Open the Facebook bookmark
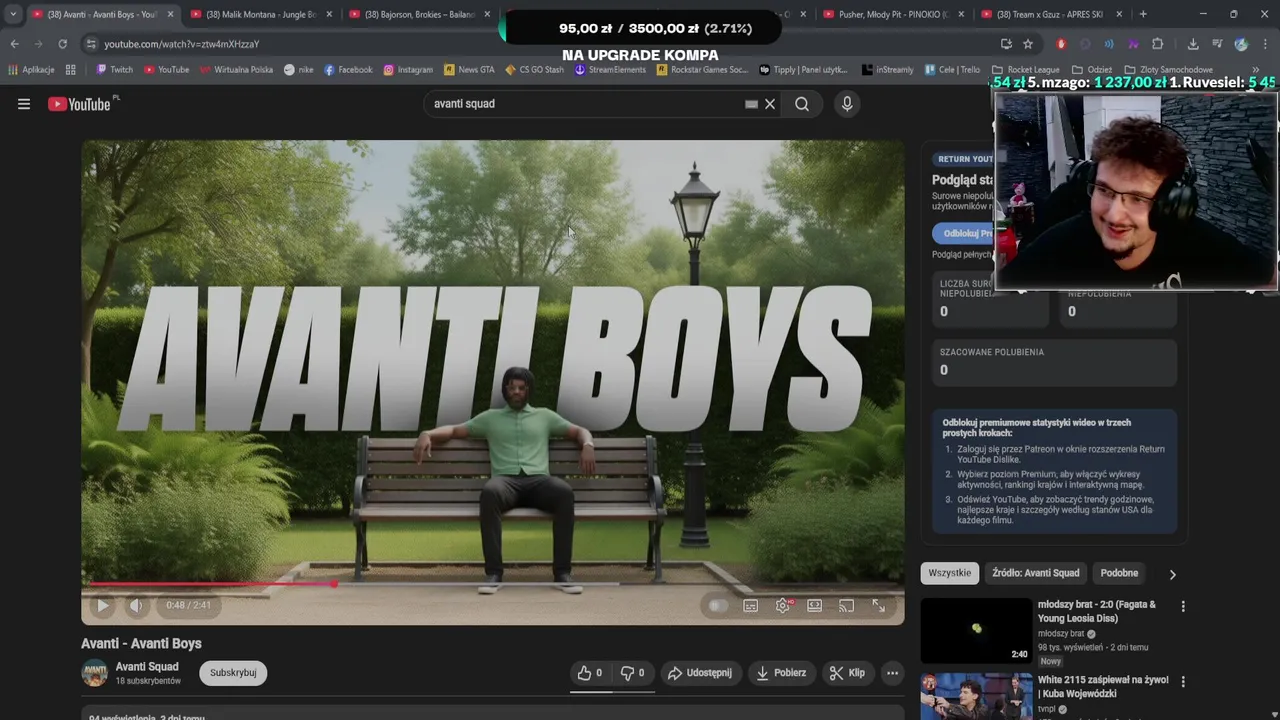This screenshot has width=1280, height=720. (x=348, y=70)
